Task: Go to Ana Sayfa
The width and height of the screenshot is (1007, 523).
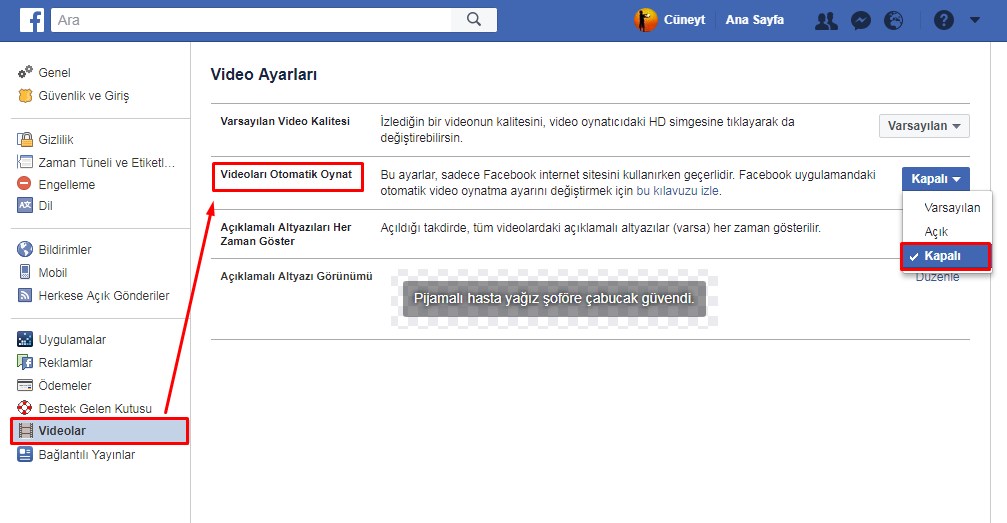Action: [x=754, y=20]
